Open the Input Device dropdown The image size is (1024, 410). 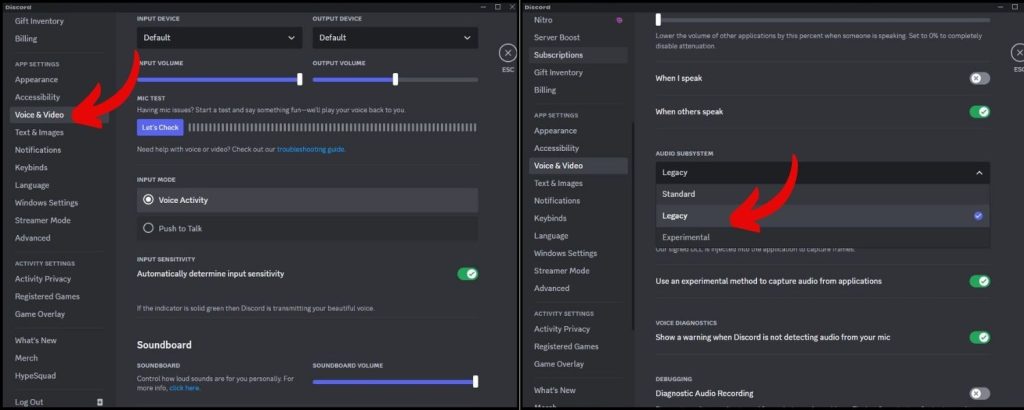219,38
